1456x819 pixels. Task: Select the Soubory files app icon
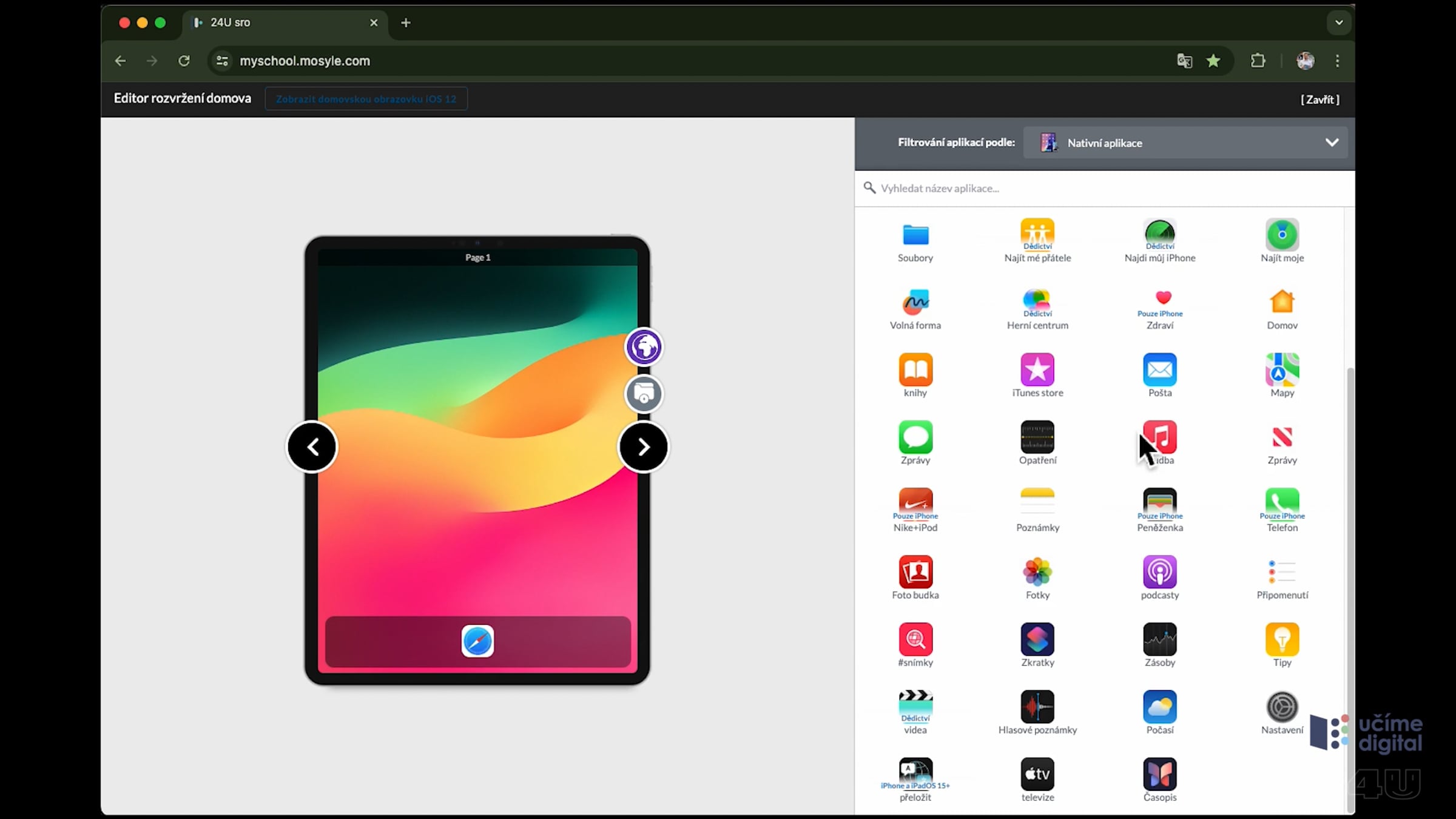[915, 235]
